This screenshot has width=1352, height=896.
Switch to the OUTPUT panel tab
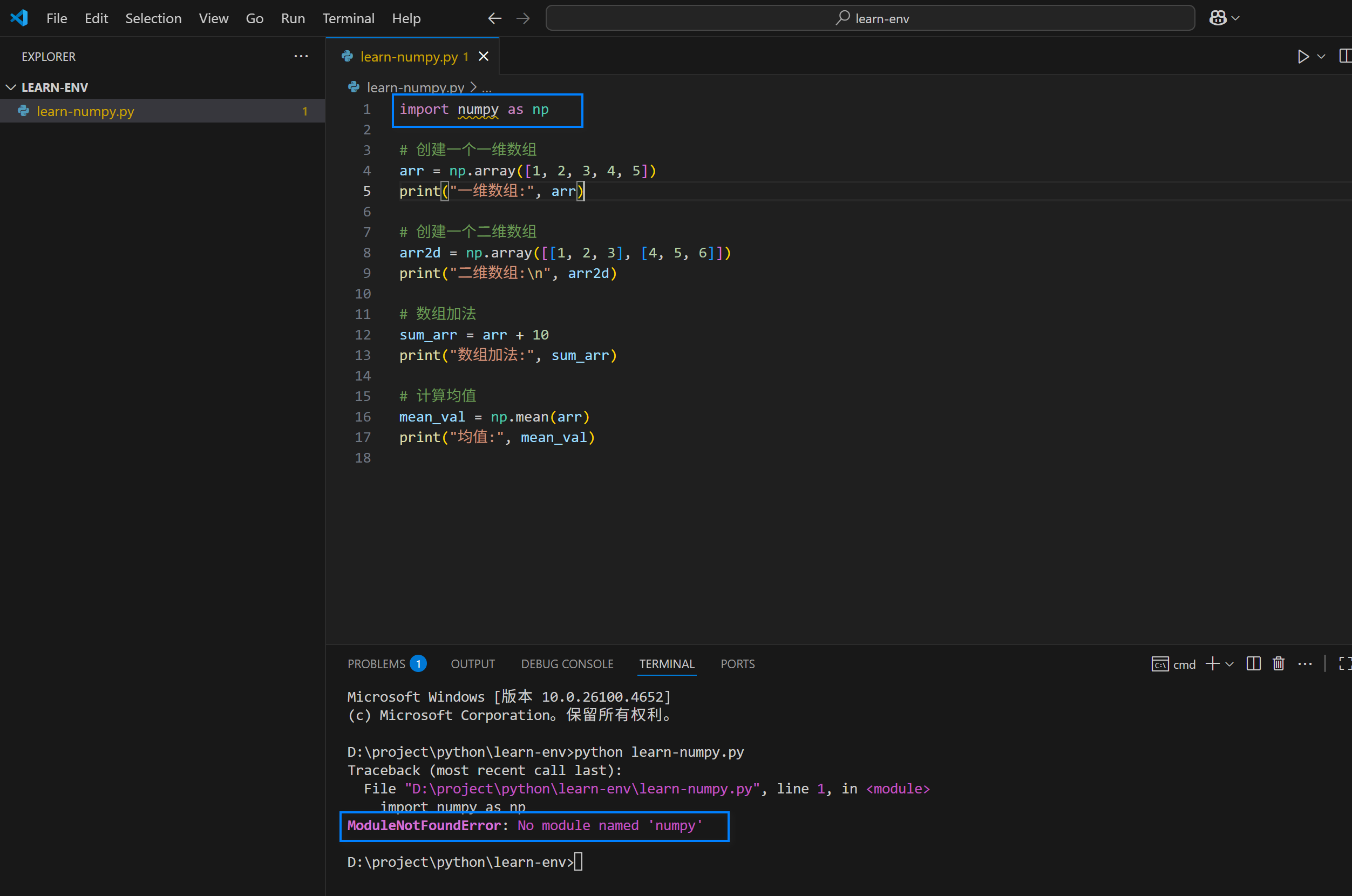pyautogui.click(x=473, y=664)
